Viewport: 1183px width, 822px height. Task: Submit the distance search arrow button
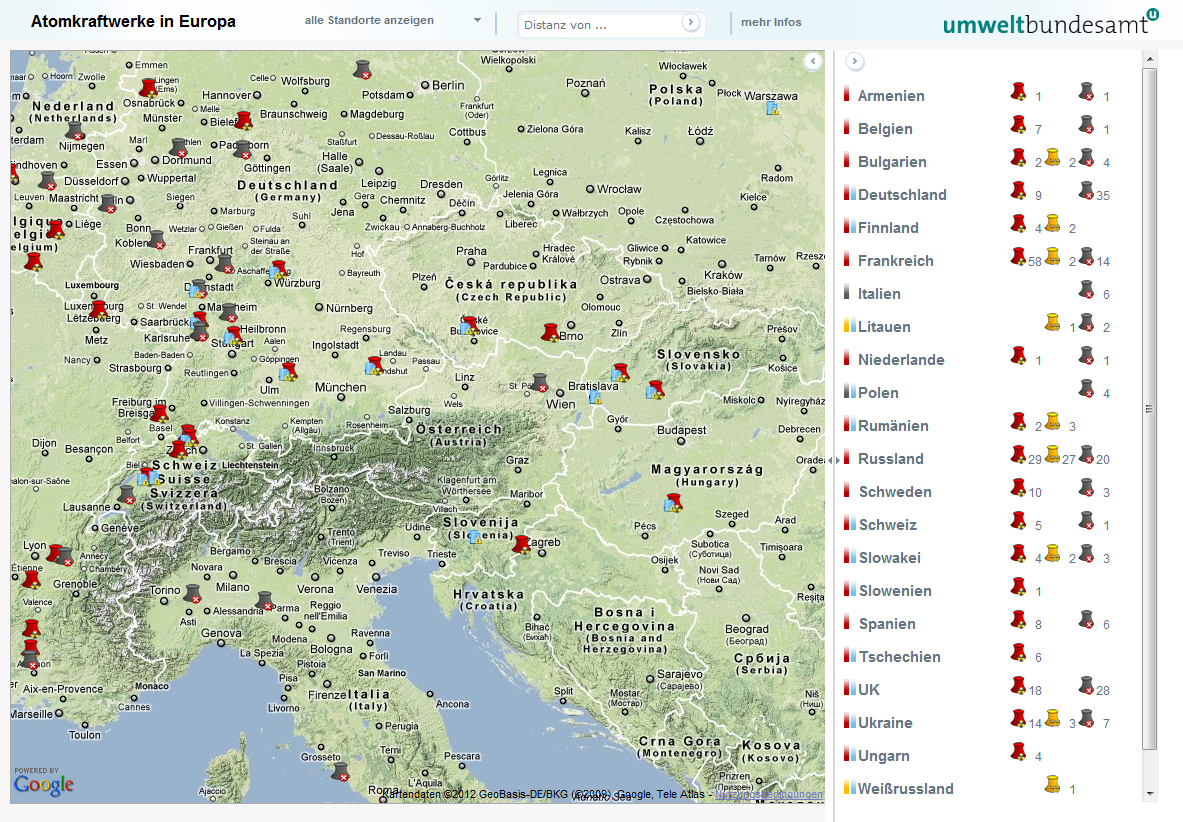pyautogui.click(x=690, y=23)
